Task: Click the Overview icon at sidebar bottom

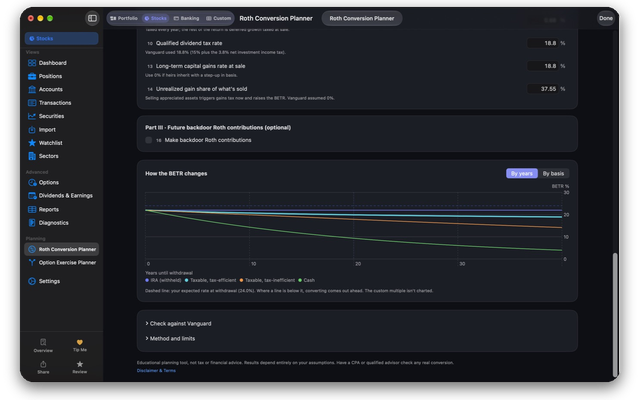Action: (43, 342)
